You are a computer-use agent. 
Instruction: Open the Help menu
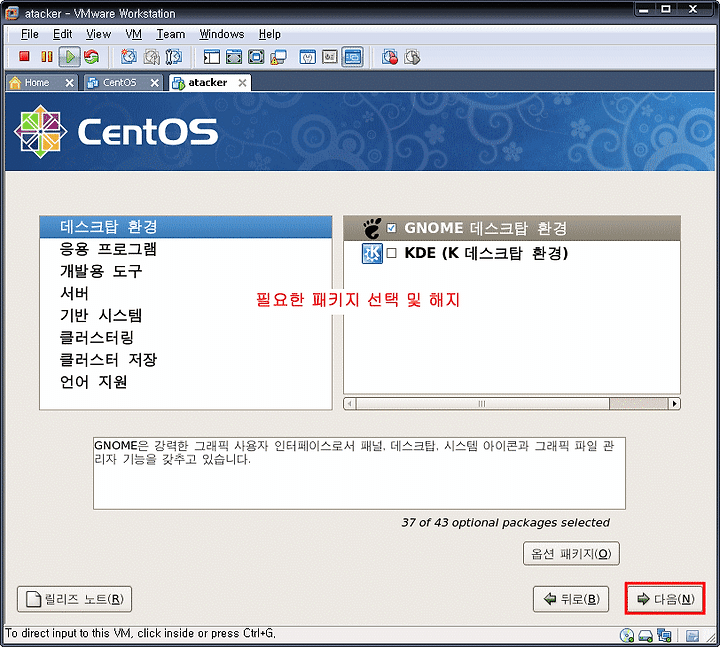[270, 34]
